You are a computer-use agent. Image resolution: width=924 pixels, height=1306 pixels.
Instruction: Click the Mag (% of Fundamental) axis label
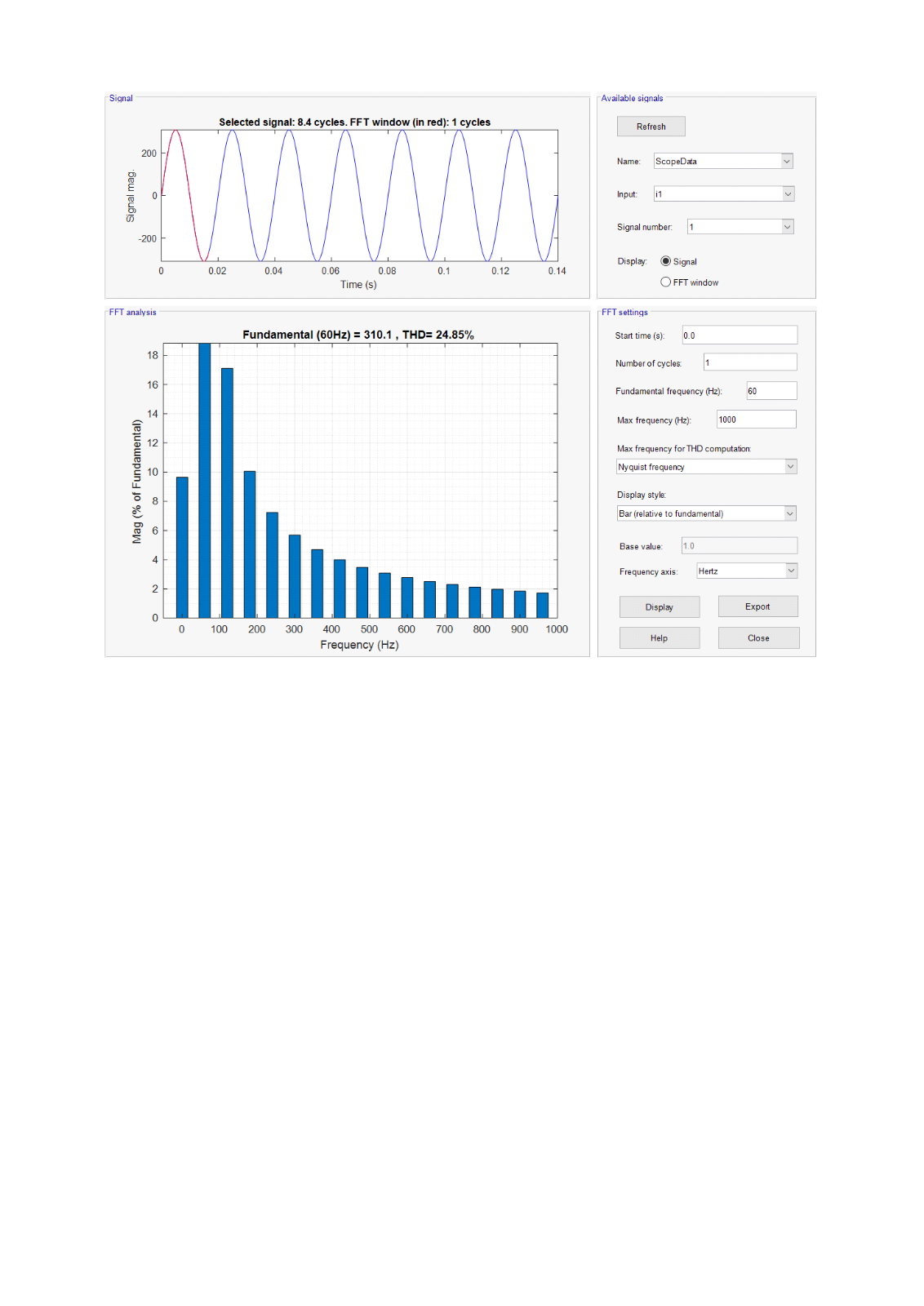point(137,482)
